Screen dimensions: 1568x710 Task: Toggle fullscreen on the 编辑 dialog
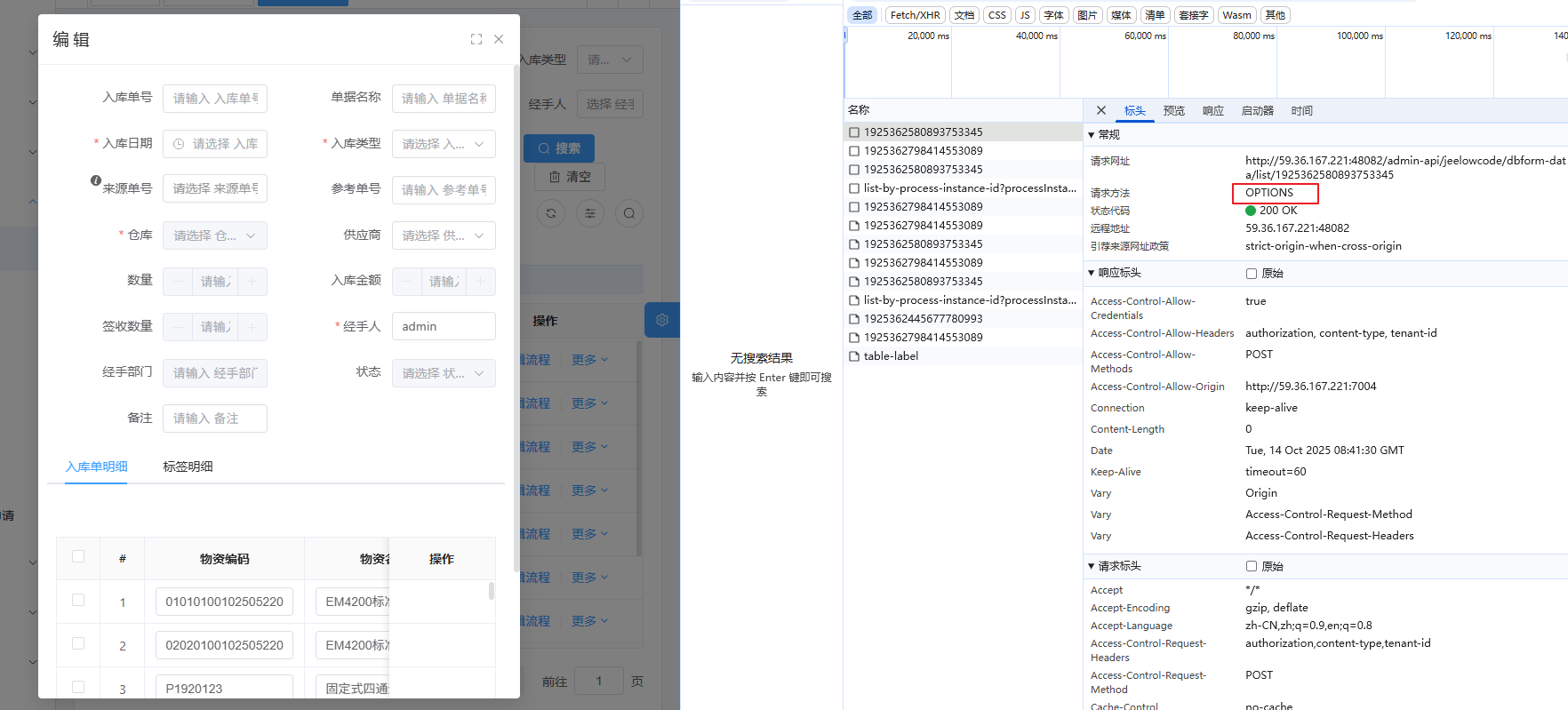(476, 39)
